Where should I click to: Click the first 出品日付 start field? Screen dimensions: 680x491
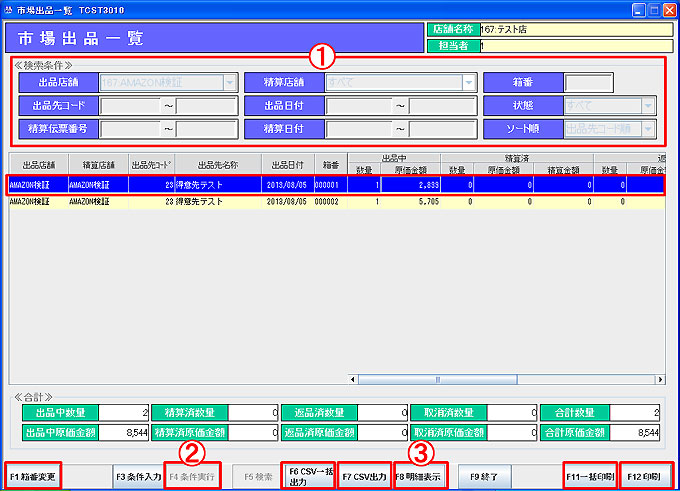point(358,105)
